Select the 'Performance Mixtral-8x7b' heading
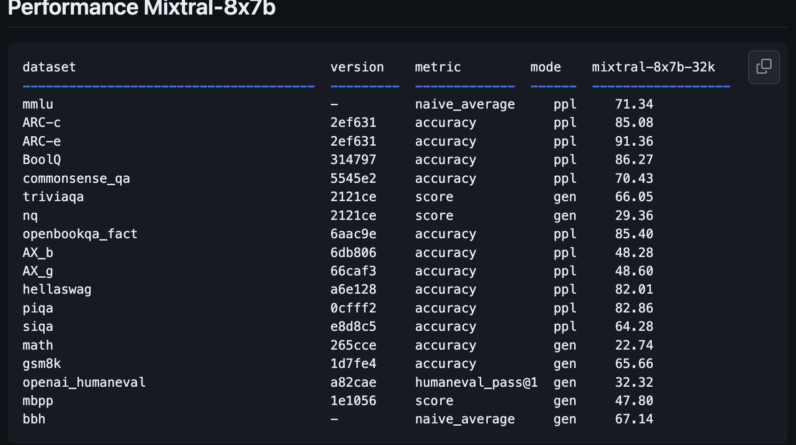Viewport: 796px width, 445px height. (142, 8)
